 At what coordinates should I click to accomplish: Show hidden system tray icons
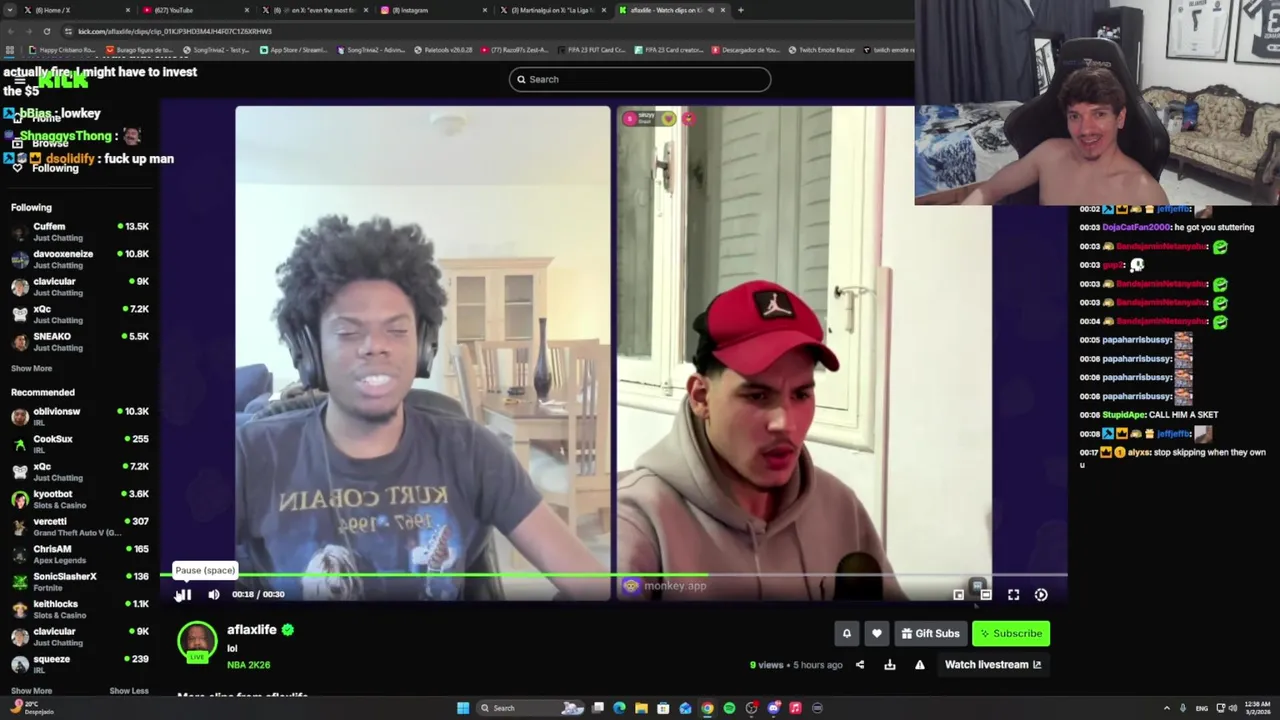pyautogui.click(x=1166, y=708)
